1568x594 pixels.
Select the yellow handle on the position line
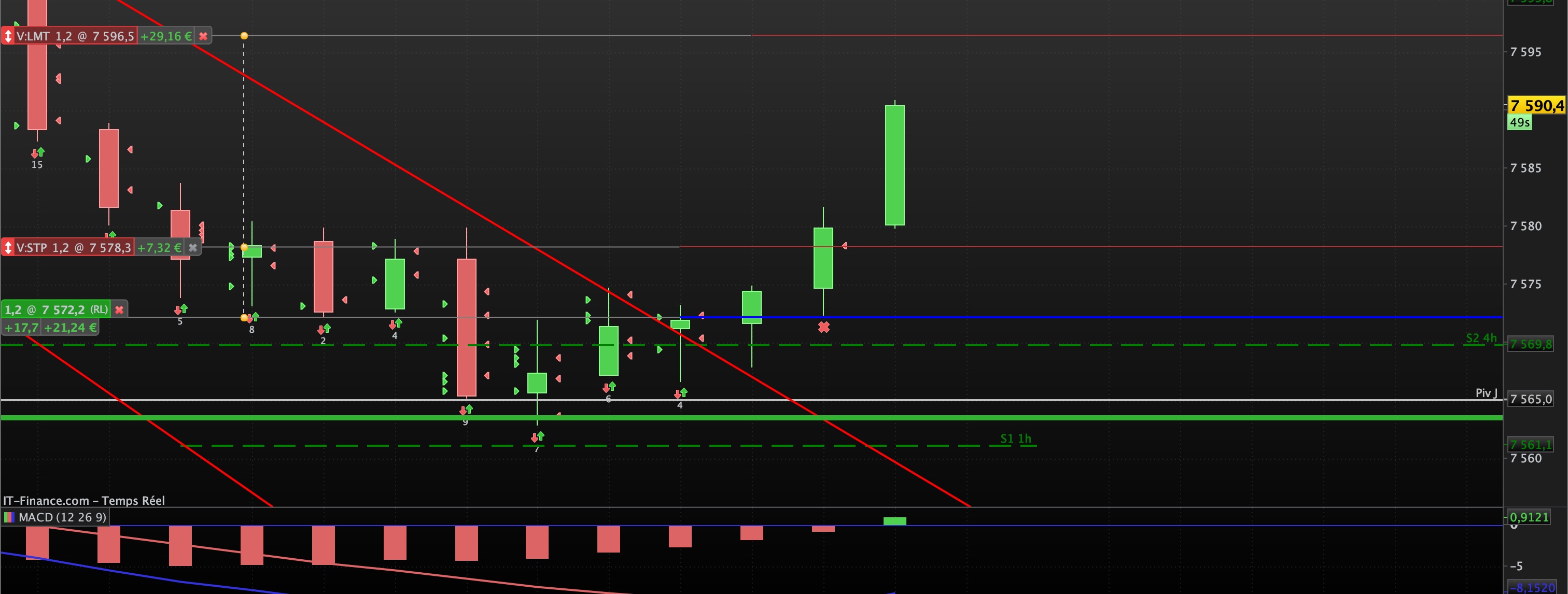tap(244, 318)
